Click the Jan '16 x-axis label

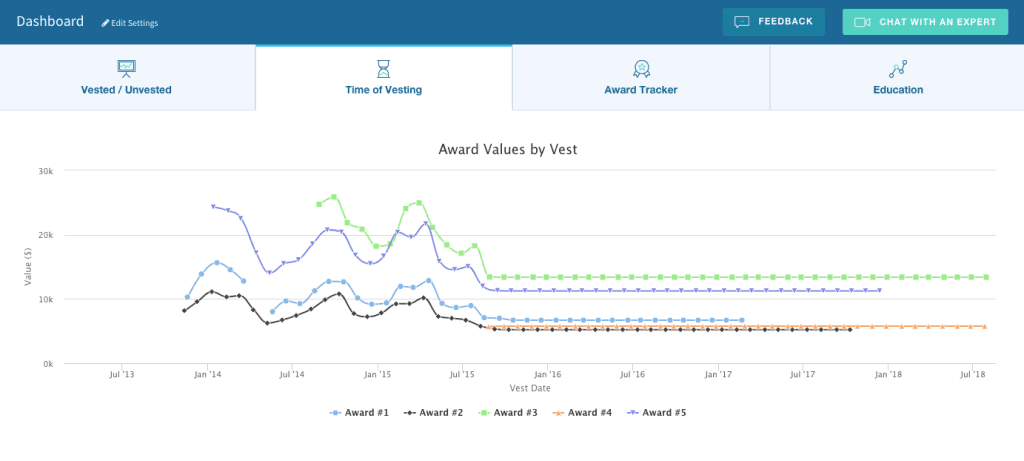[547, 375]
